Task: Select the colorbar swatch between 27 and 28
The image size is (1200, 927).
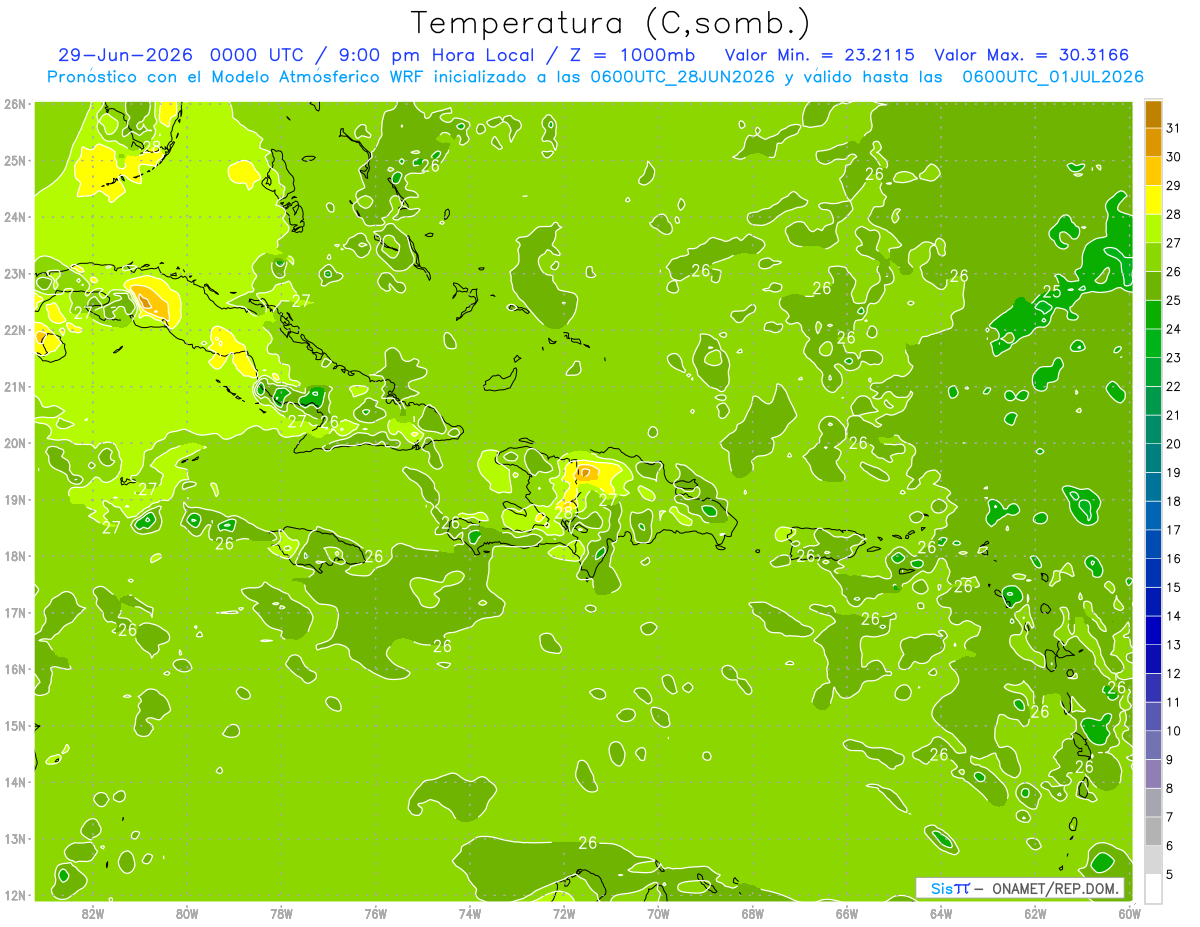Action: [1153, 228]
